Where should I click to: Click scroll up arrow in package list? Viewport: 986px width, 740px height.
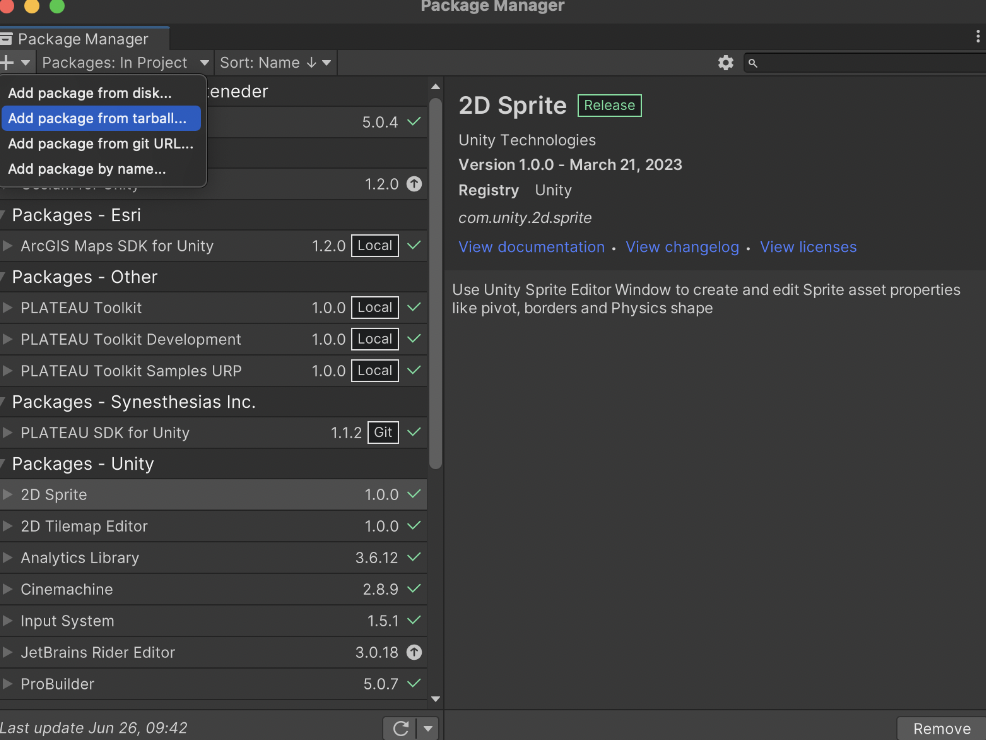(x=435, y=86)
